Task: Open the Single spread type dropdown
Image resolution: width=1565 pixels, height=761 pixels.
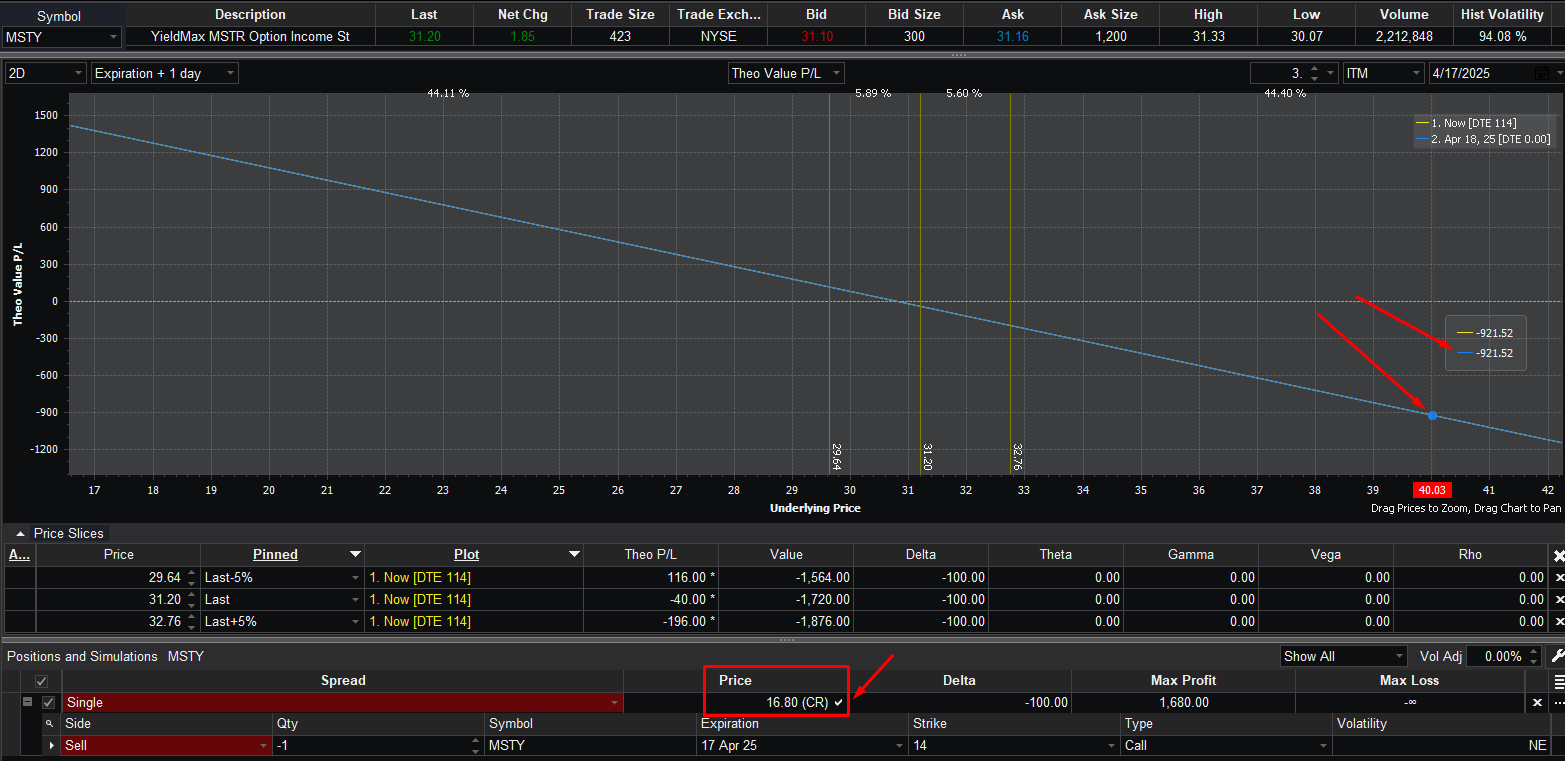Action: [614, 703]
